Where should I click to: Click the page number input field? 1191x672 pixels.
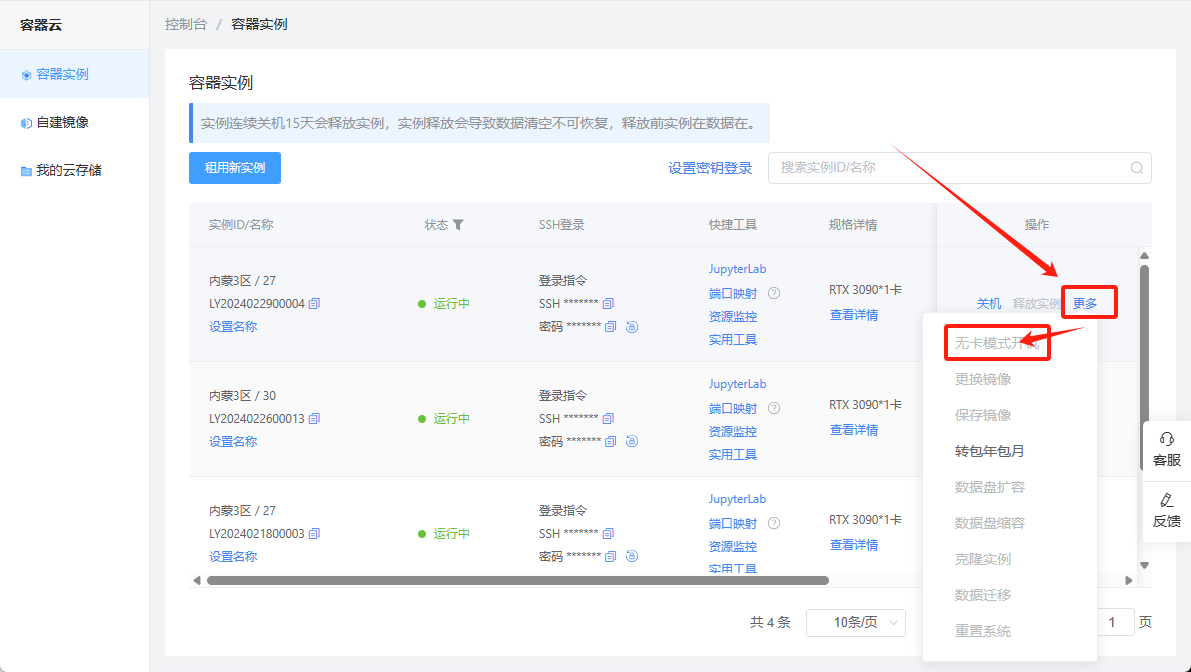(1115, 623)
